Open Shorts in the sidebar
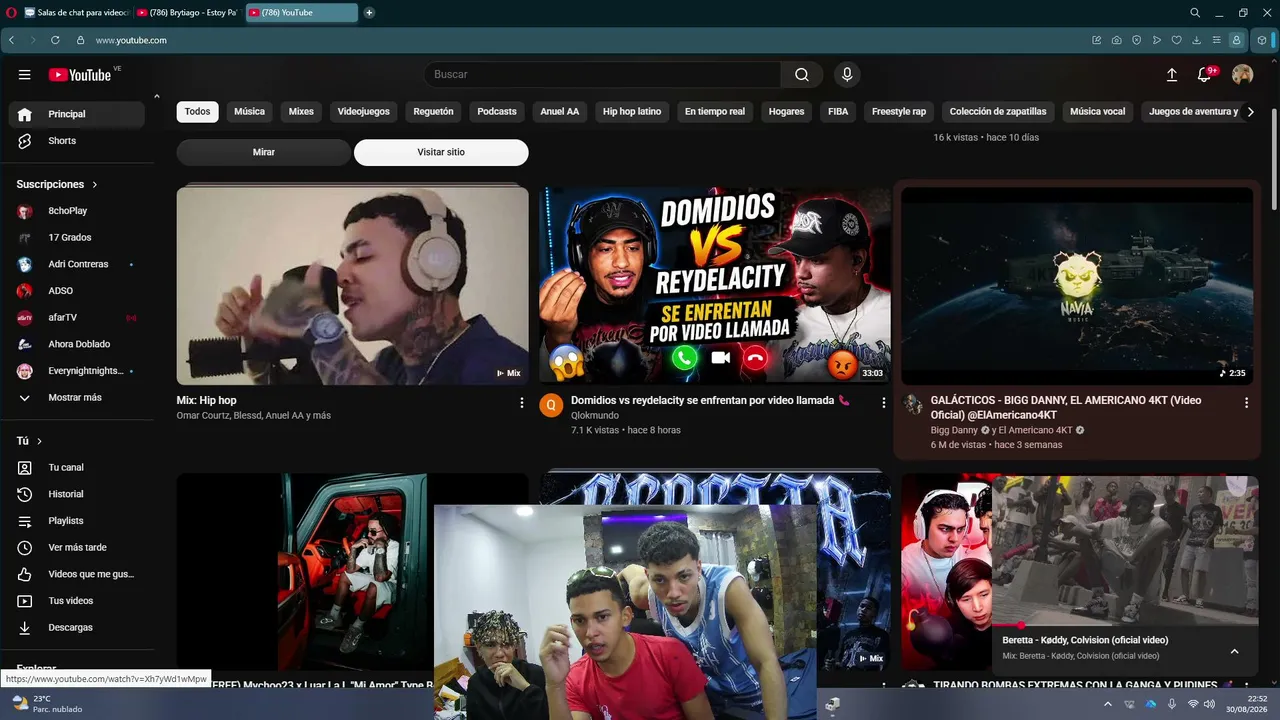 (76, 141)
